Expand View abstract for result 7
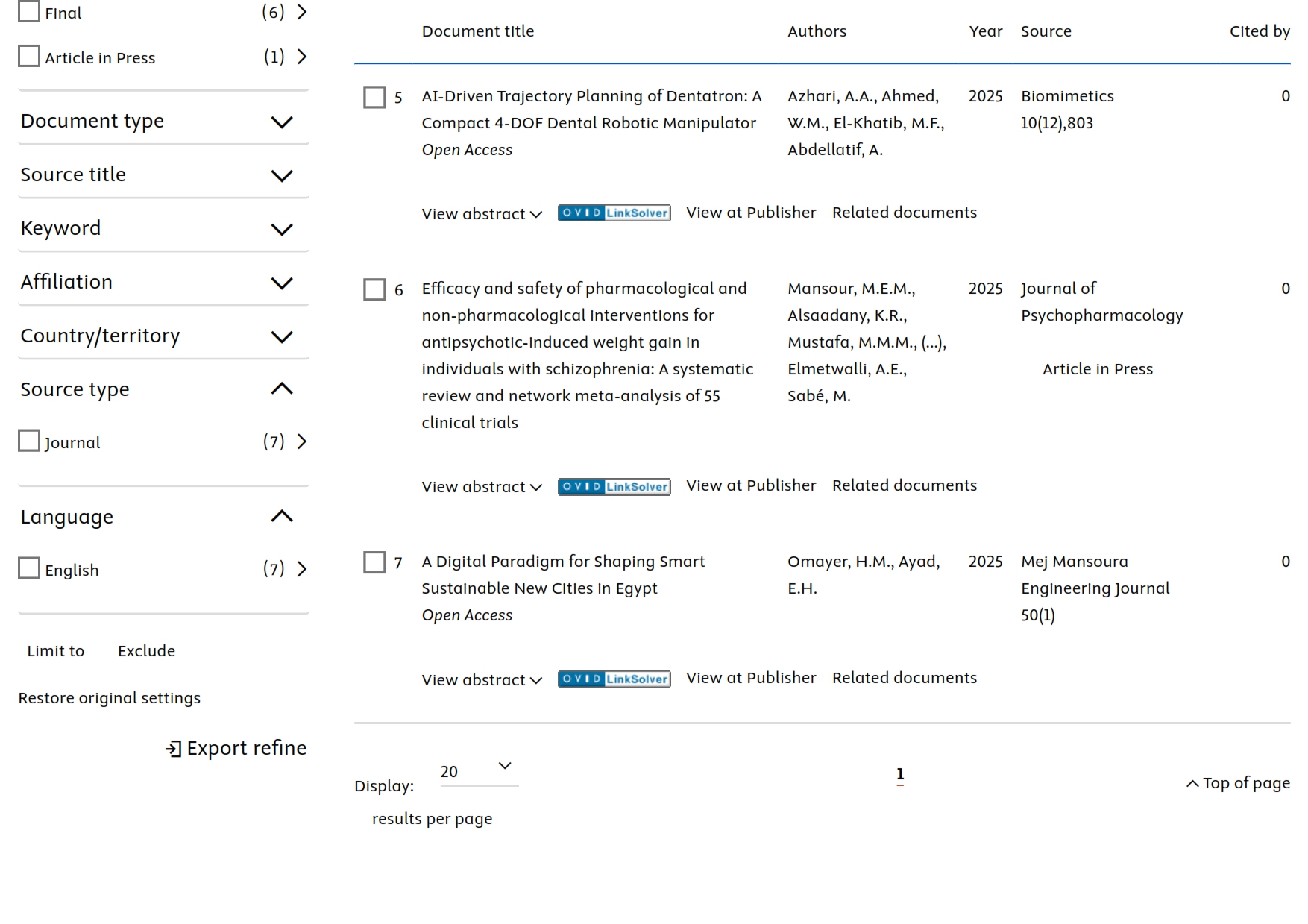This screenshot has width=1308, height=924. (x=481, y=680)
